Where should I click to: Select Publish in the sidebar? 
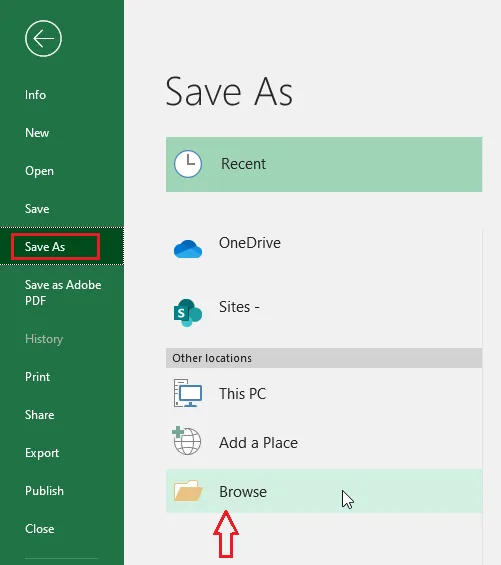44,491
